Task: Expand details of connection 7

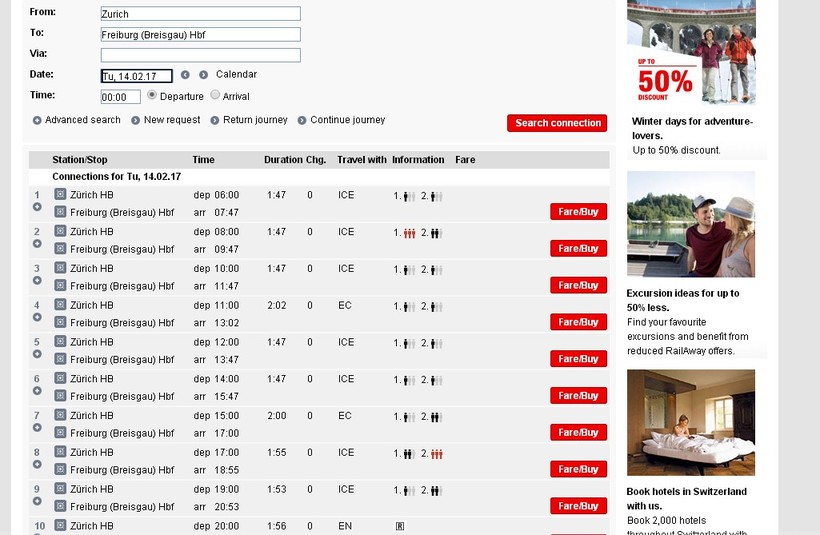Action: 37,427
